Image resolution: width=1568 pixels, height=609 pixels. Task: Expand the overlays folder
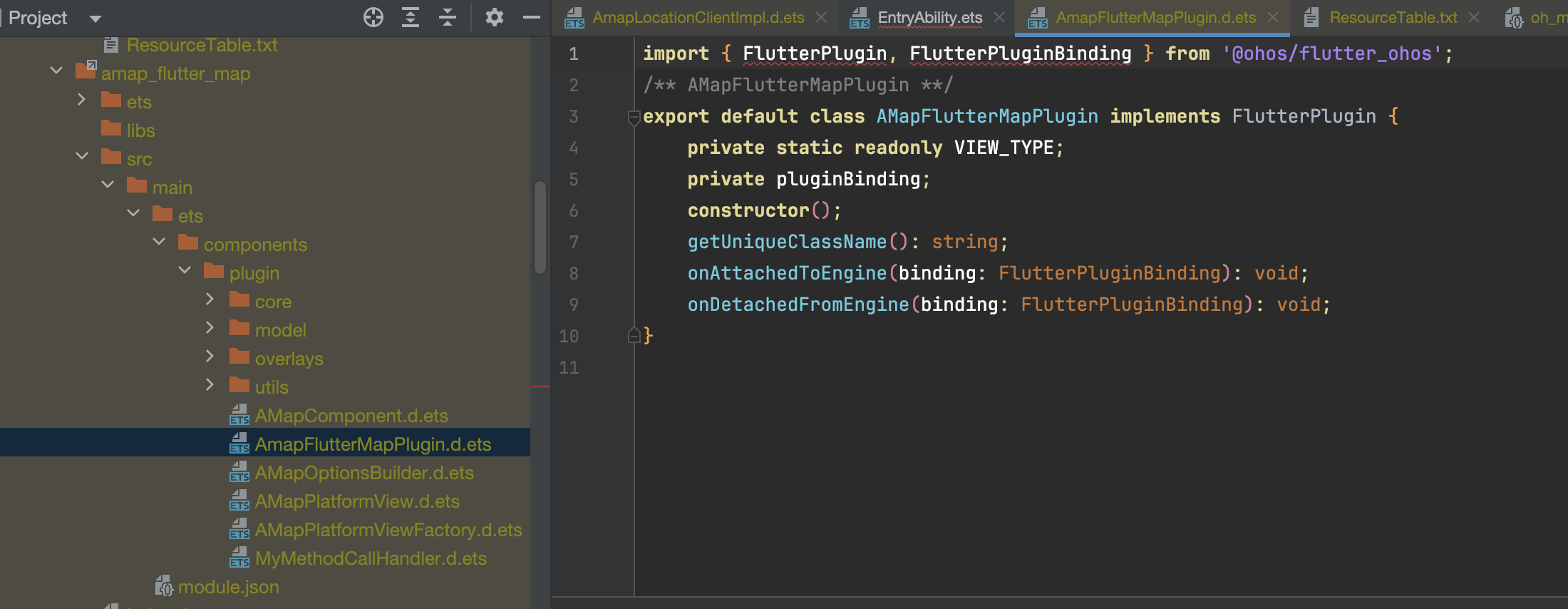pyautogui.click(x=210, y=356)
